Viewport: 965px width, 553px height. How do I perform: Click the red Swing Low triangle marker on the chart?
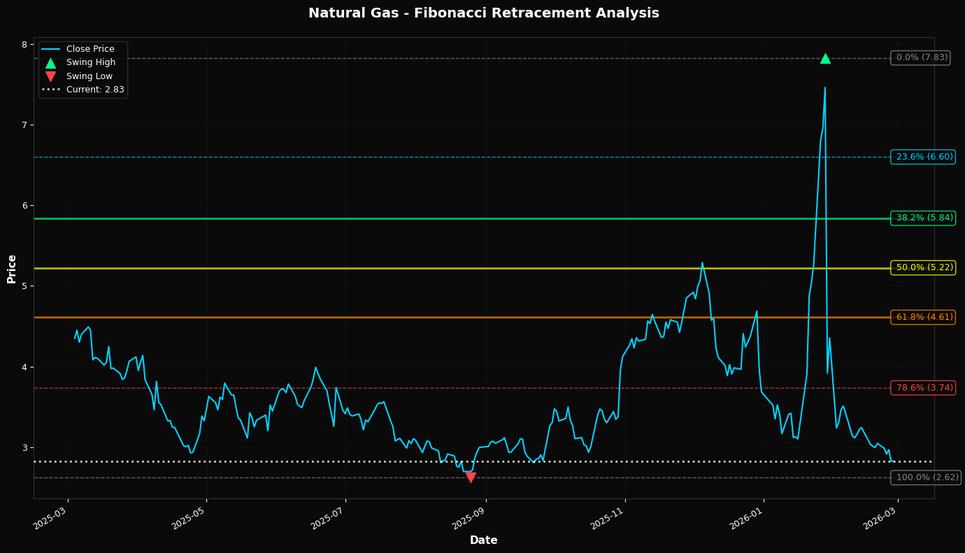click(x=471, y=477)
